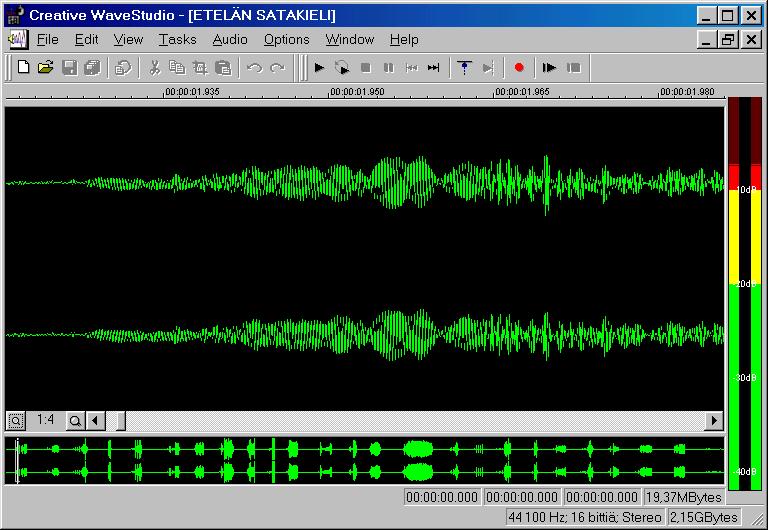
Task: Click the horizontal scrollbar right arrow
Action: pyautogui.click(x=714, y=420)
